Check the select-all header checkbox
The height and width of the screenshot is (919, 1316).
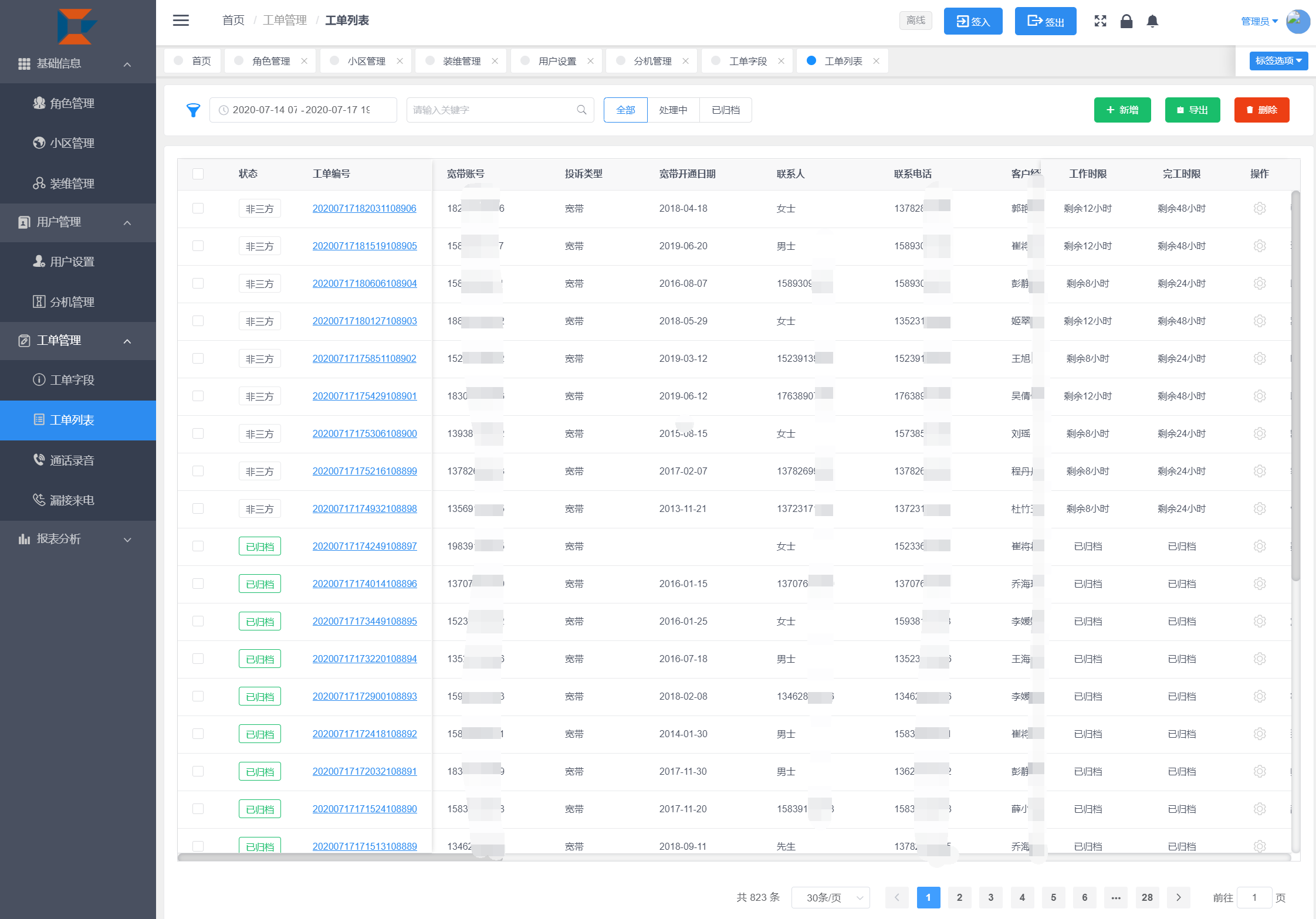click(198, 174)
